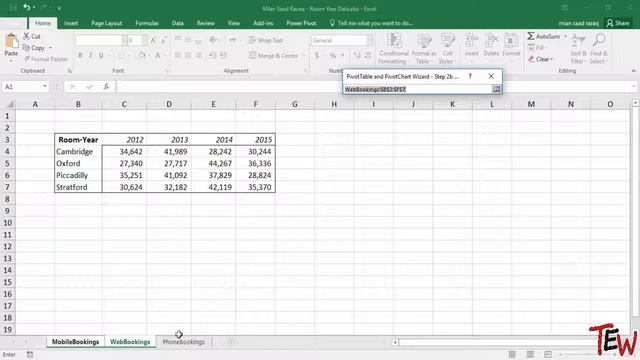The height and width of the screenshot is (360, 640).
Task: Open Clipboard pane launcher
Action: click(70, 71)
